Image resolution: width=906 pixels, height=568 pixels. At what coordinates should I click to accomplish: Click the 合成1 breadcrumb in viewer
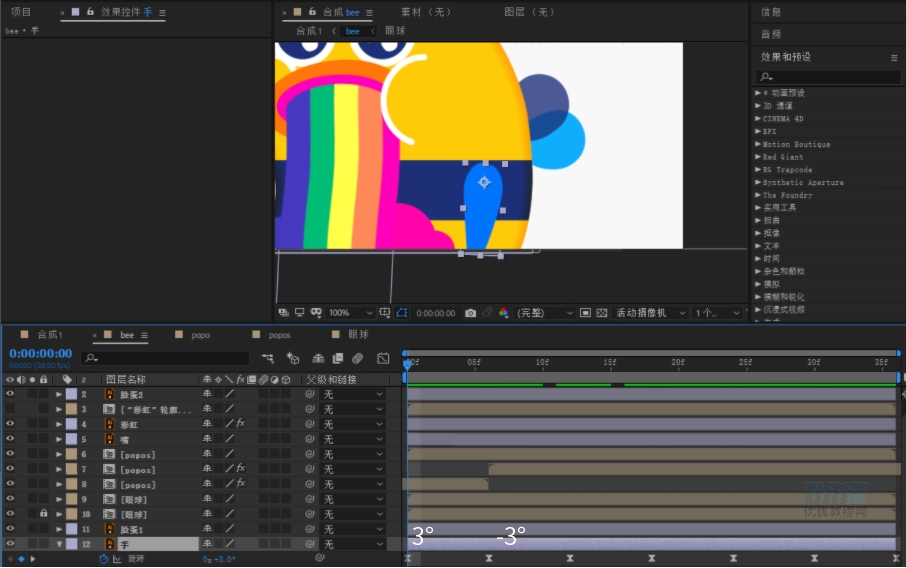309,31
